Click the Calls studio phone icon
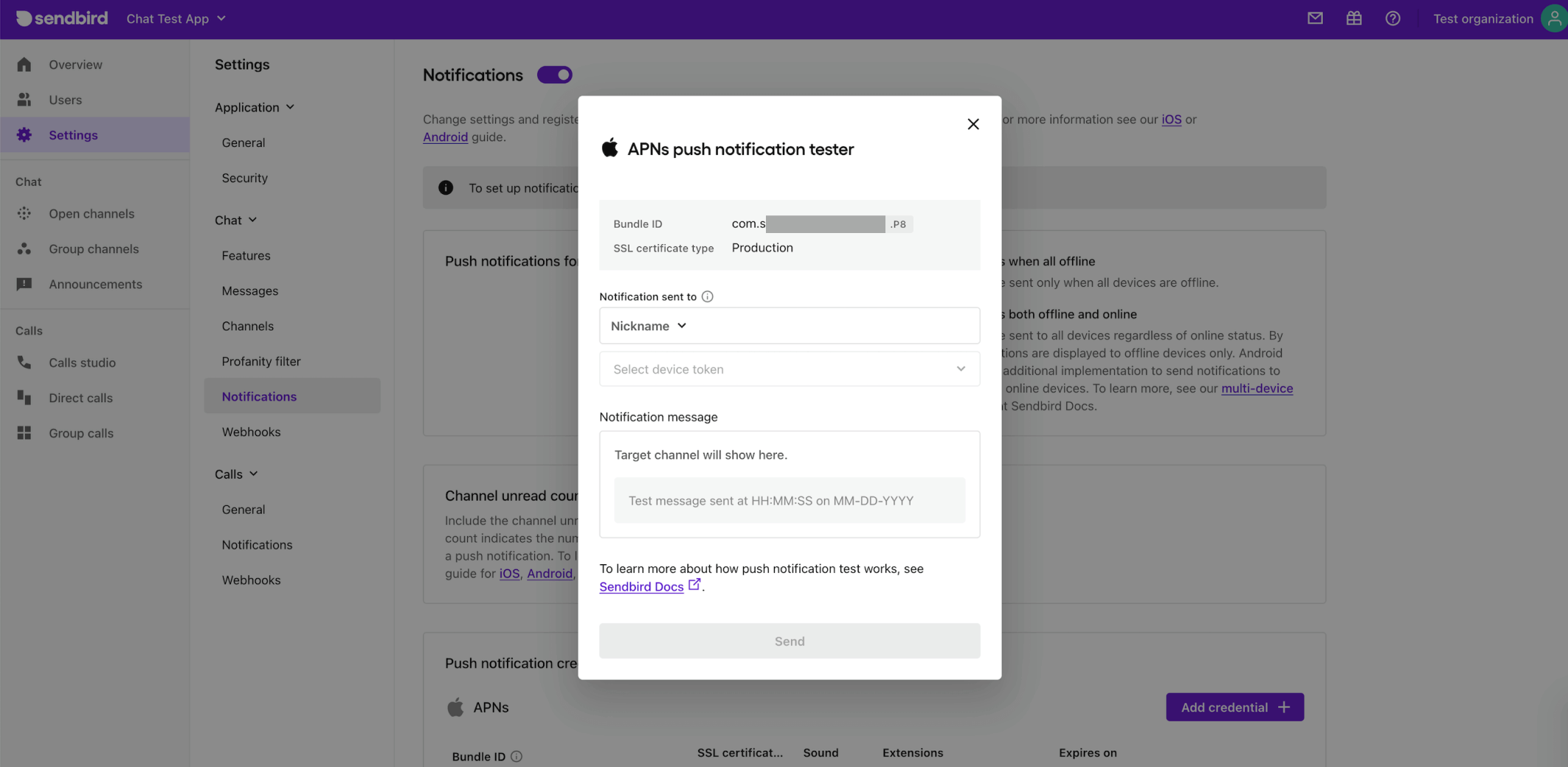The image size is (1568, 767). (x=24, y=362)
